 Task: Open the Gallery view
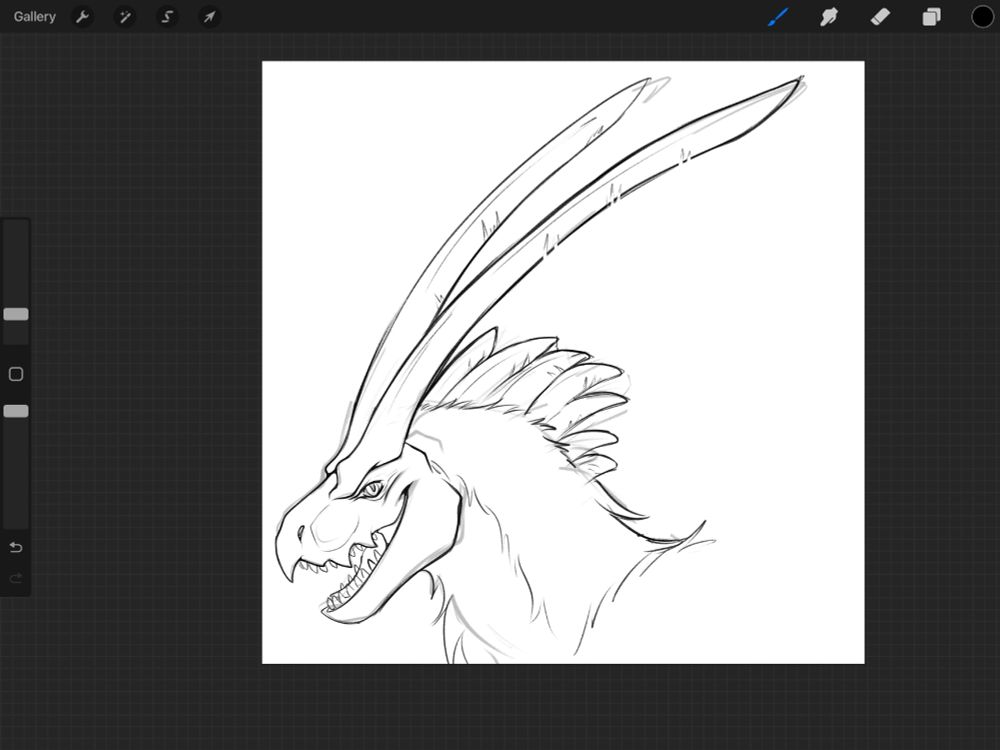pyautogui.click(x=34, y=17)
